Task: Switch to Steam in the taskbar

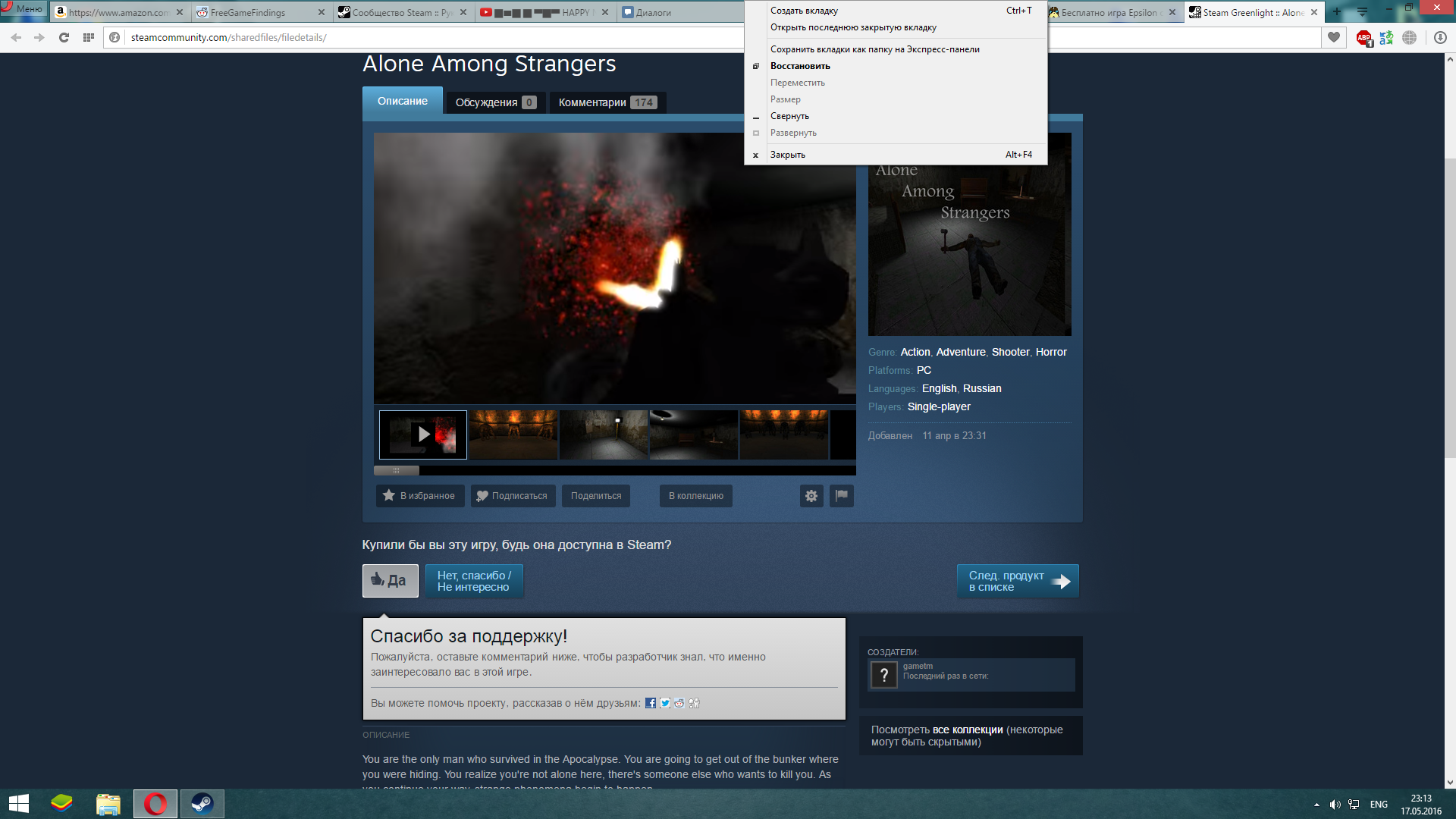Action: click(x=202, y=804)
